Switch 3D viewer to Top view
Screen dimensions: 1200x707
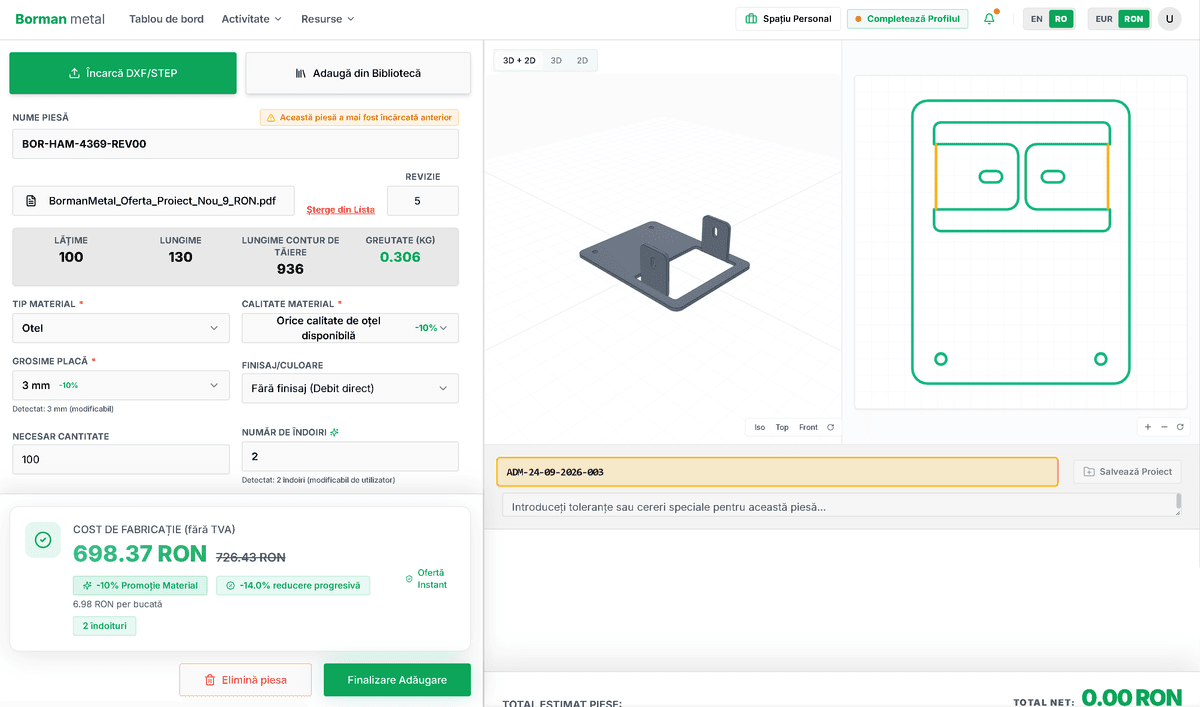click(782, 428)
